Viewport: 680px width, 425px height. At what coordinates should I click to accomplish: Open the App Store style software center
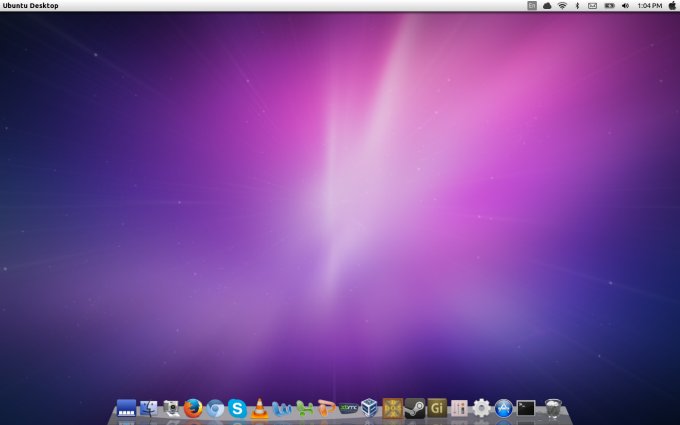click(x=503, y=409)
